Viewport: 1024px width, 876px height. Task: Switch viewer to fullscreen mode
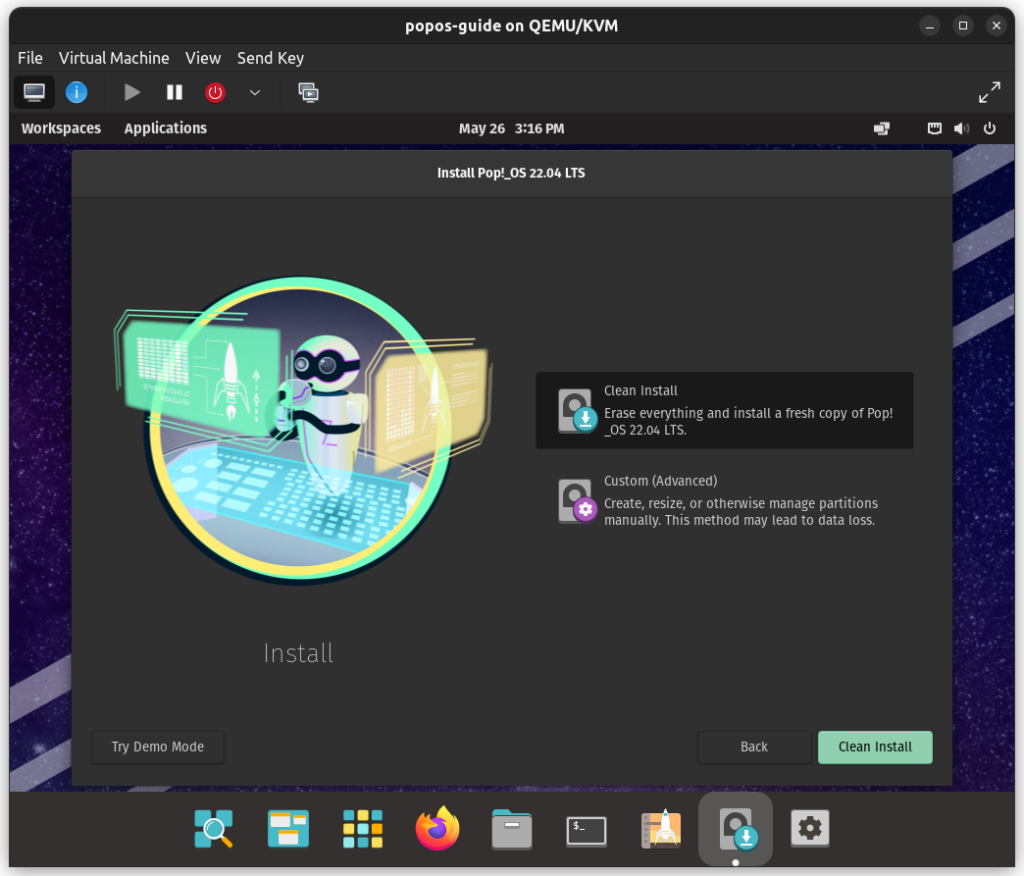tap(989, 92)
